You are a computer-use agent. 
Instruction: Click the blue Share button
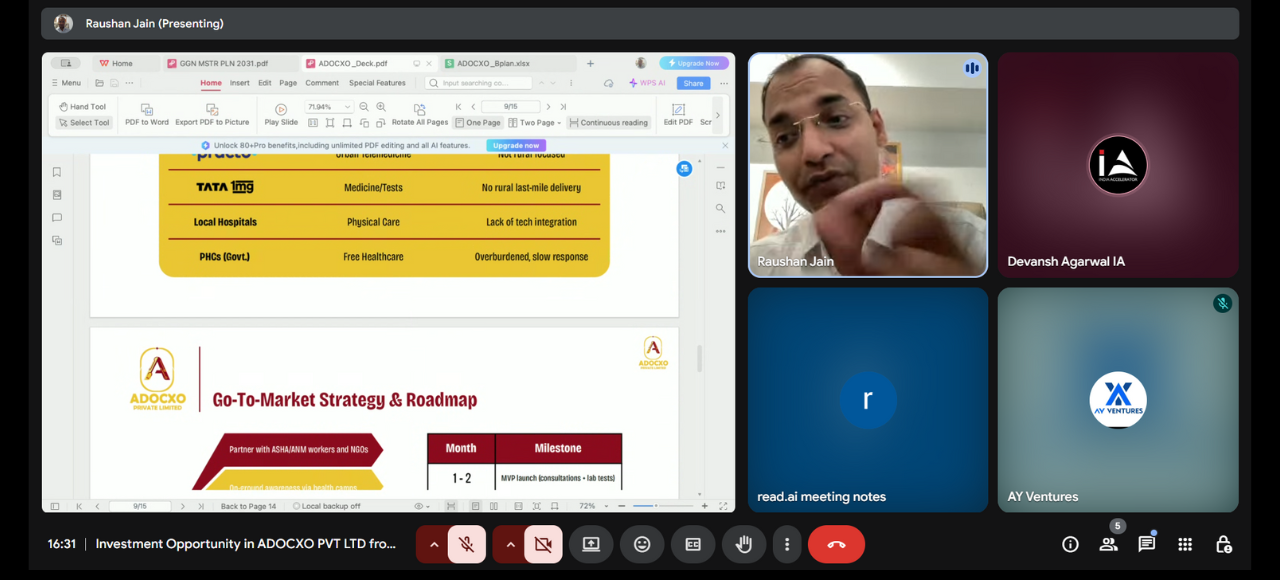(x=693, y=83)
